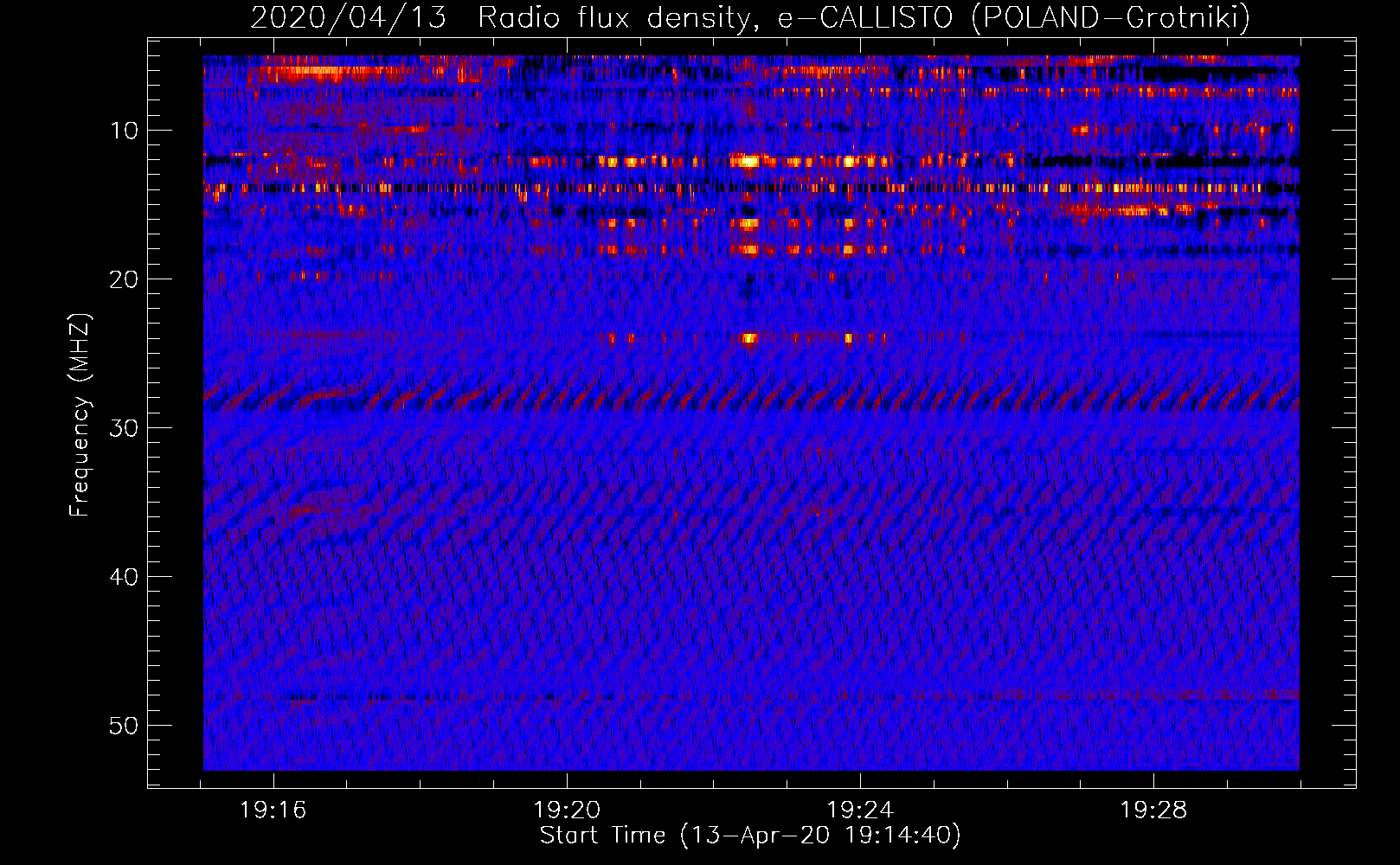1400x865 pixels.
Task: Click the 19:16 time tick label
Action: coord(273,811)
